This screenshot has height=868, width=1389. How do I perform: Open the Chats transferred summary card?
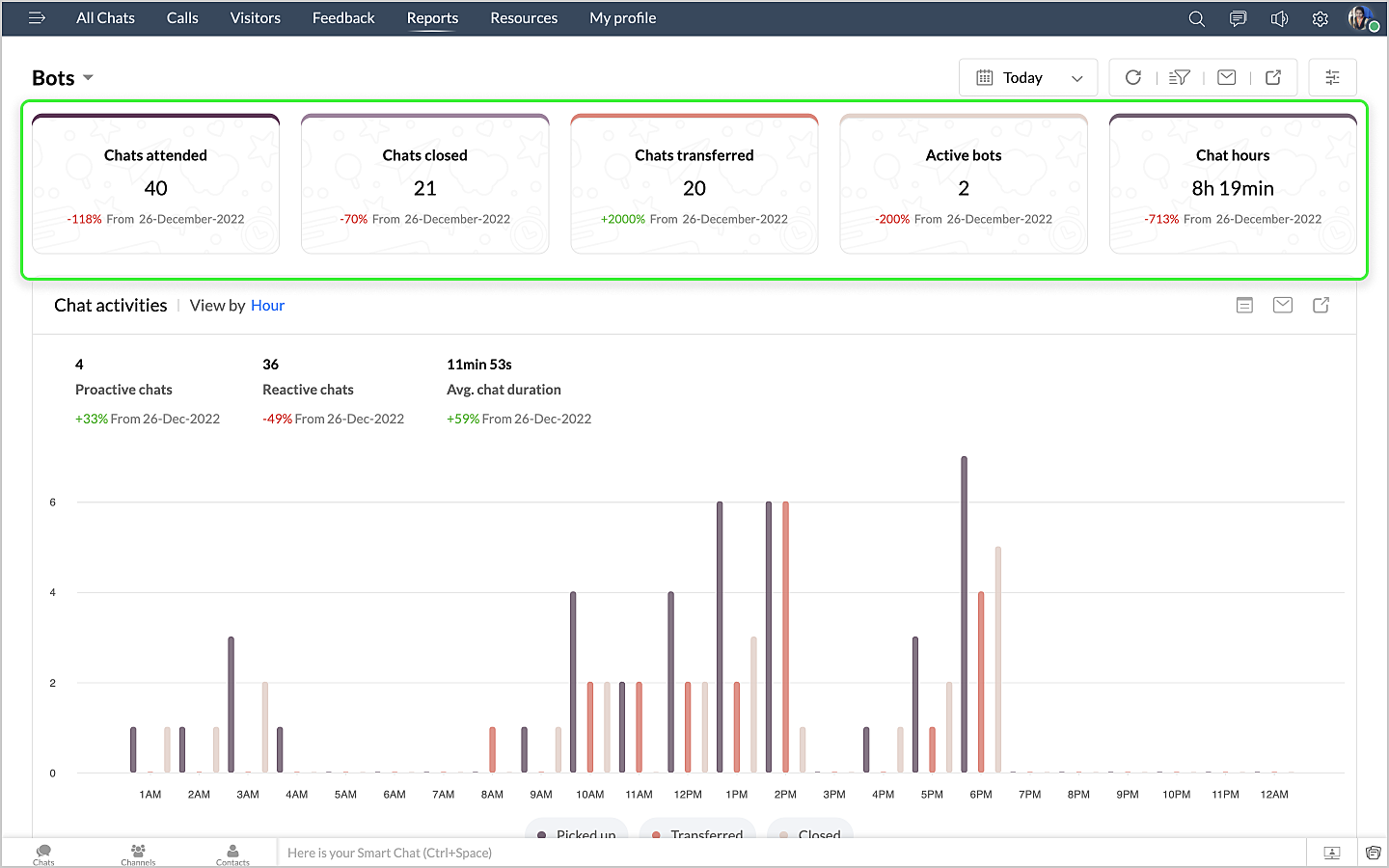pyautogui.click(x=694, y=184)
